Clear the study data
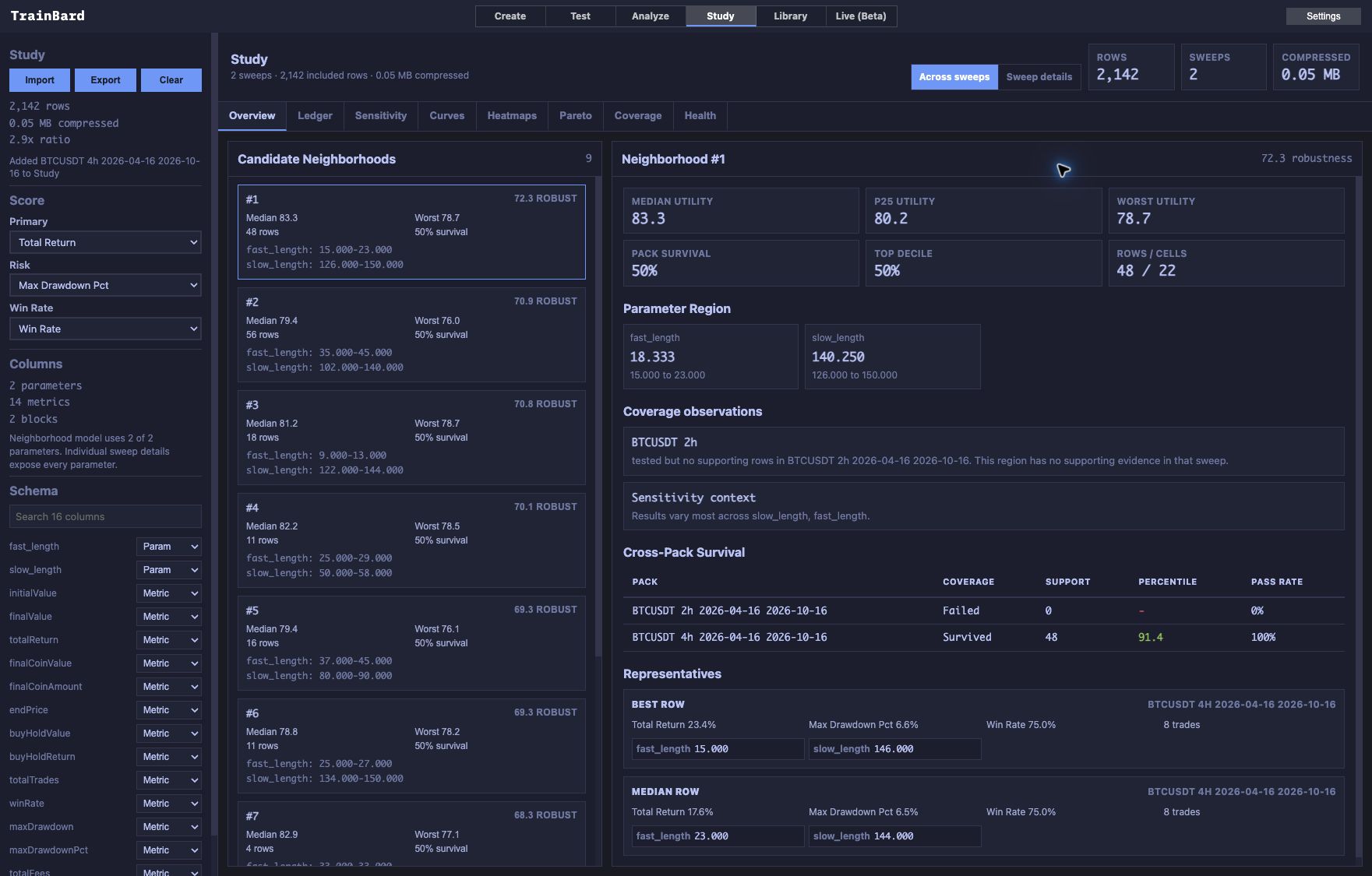 tap(171, 80)
